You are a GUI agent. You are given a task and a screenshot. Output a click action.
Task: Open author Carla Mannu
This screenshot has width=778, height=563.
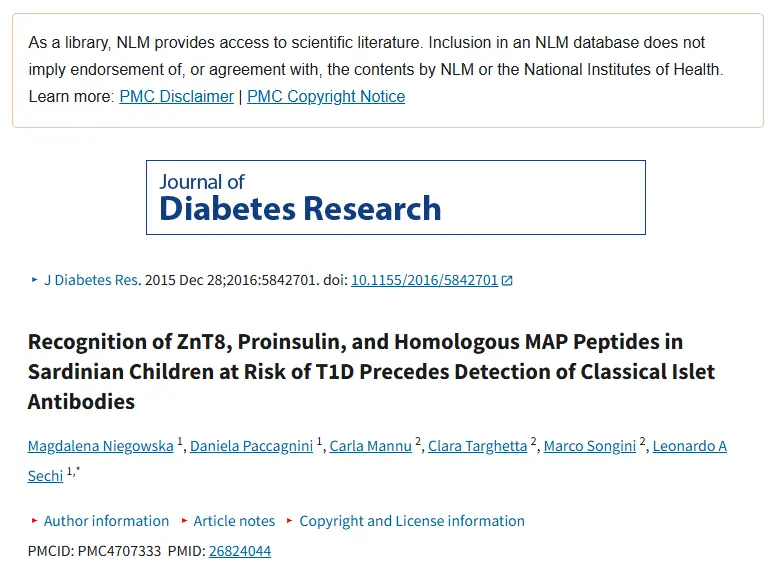[371, 446]
